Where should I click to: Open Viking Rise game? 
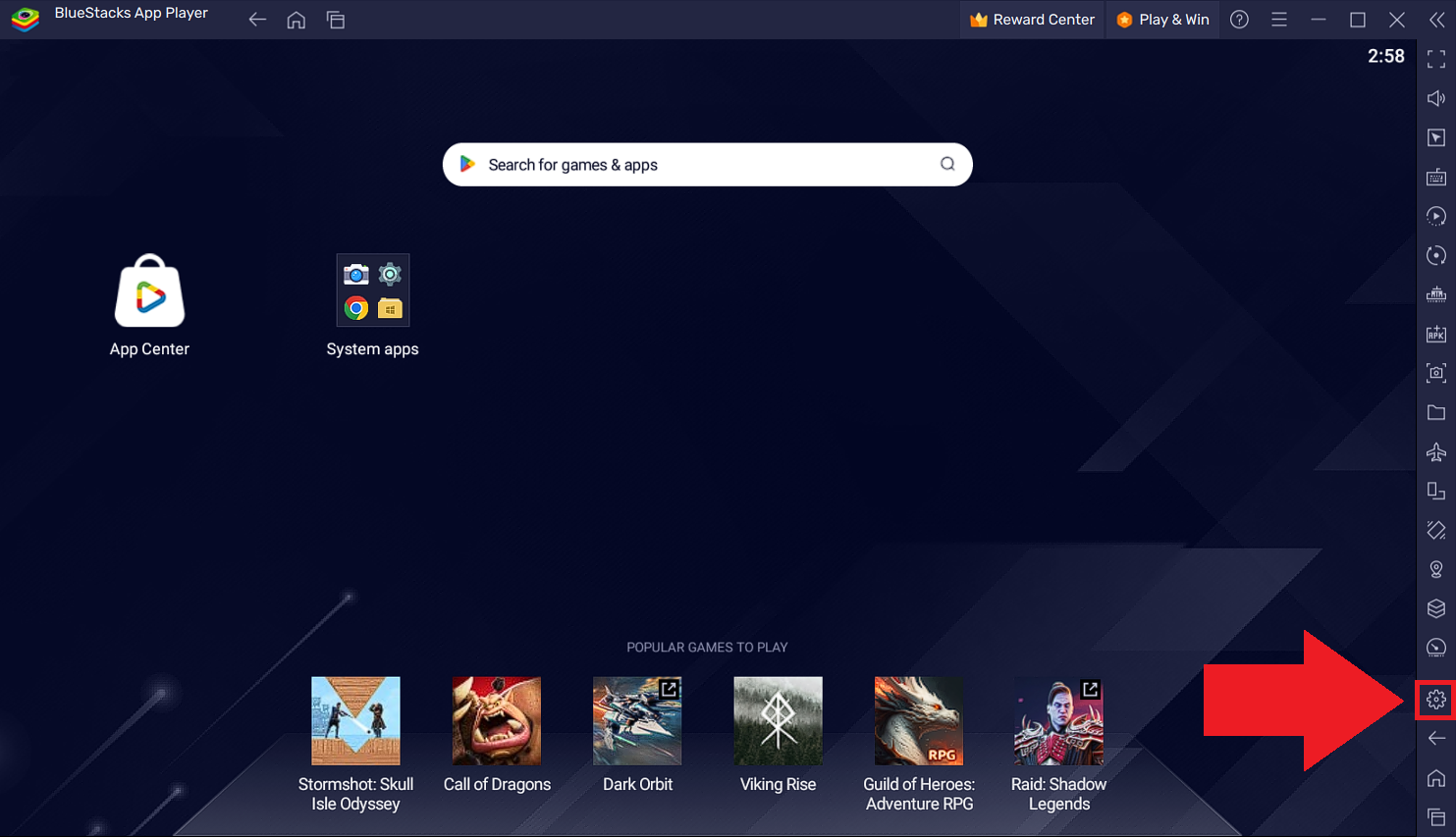778,735
